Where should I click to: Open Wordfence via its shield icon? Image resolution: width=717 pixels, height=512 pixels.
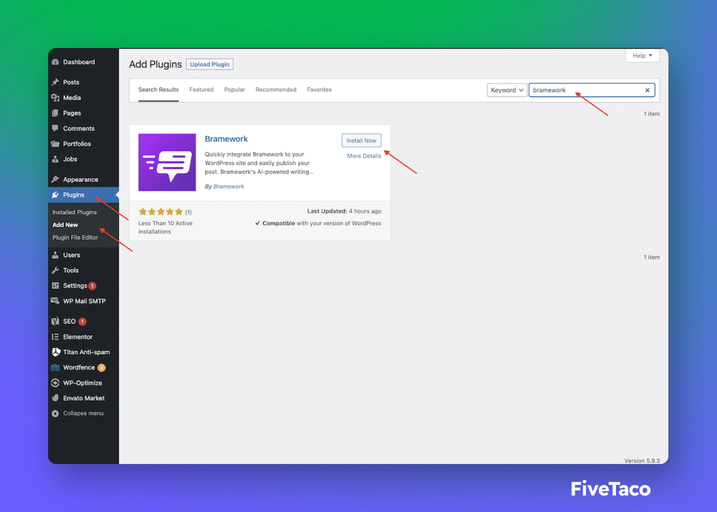[x=55, y=367]
